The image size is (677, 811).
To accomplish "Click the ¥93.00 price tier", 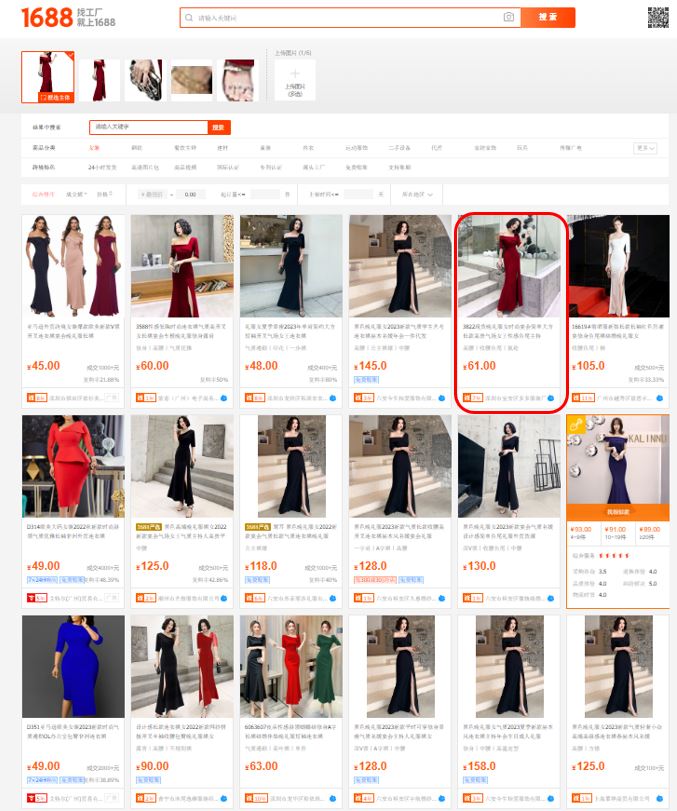I will coord(581,530).
